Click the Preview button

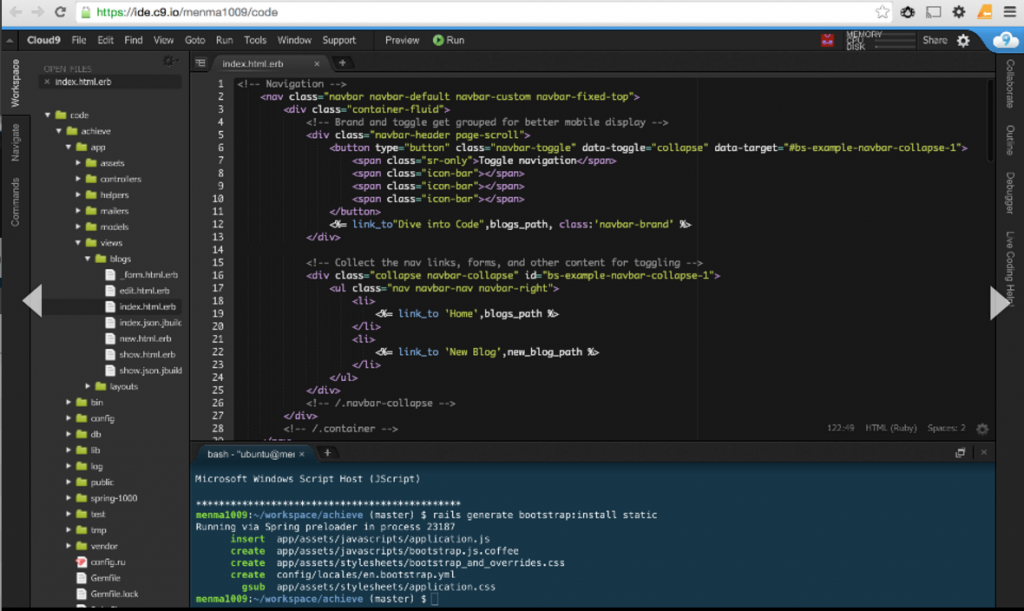pyautogui.click(x=401, y=40)
